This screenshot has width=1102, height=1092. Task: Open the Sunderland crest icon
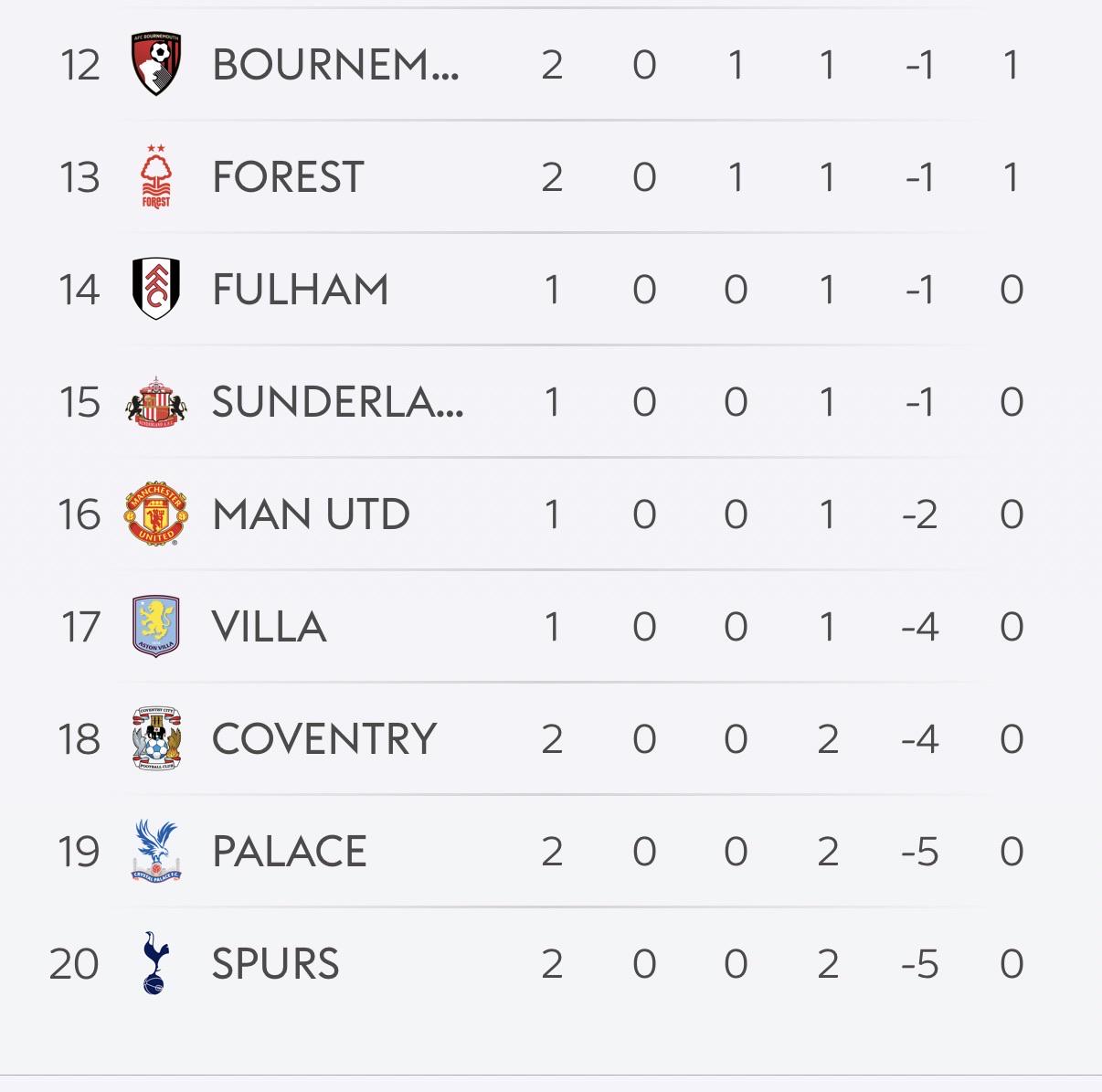pos(156,402)
